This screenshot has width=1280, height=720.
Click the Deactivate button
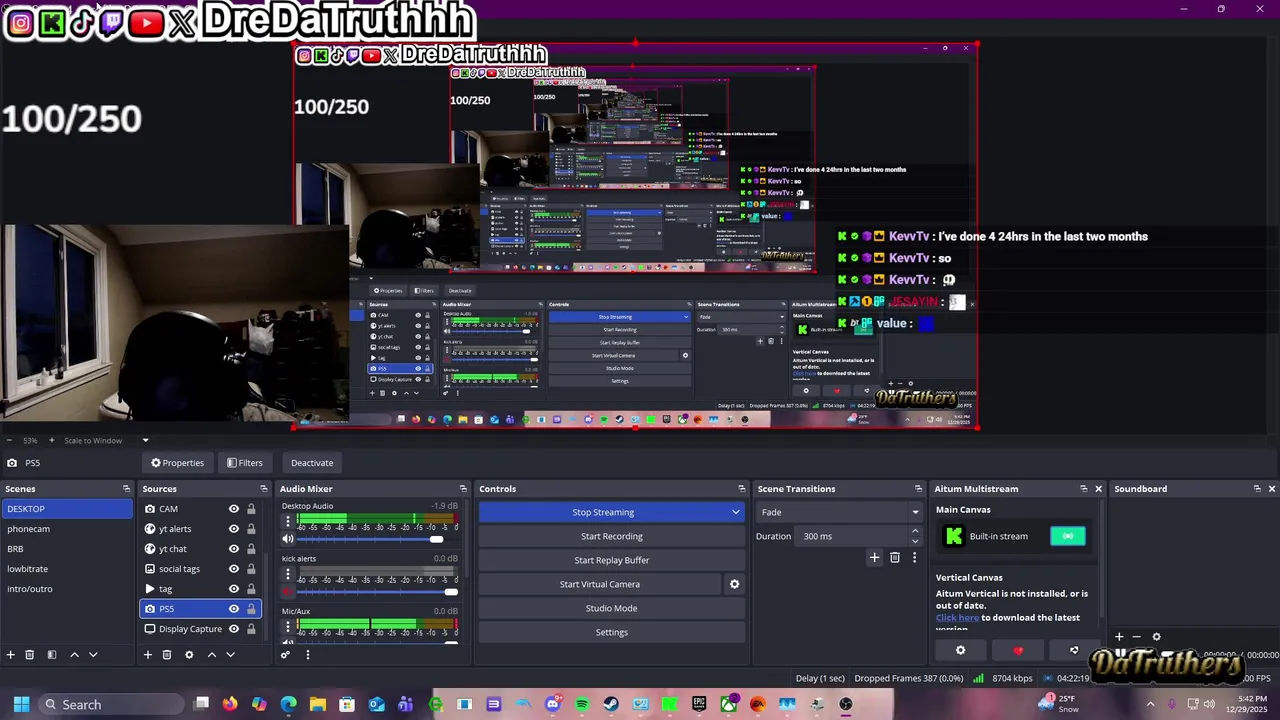(x=312, y=463)
